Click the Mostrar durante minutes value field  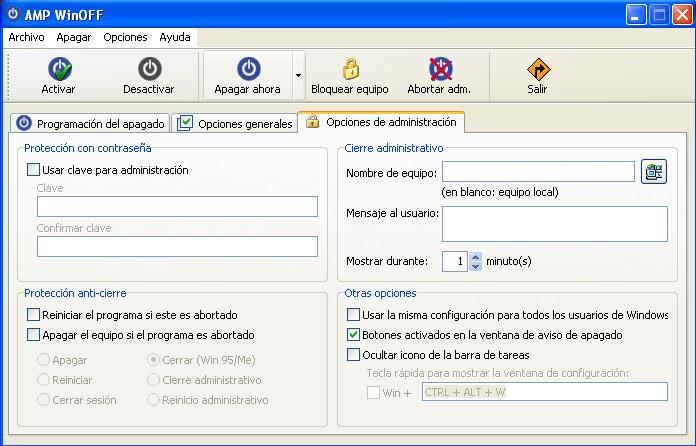click(455, 261)
